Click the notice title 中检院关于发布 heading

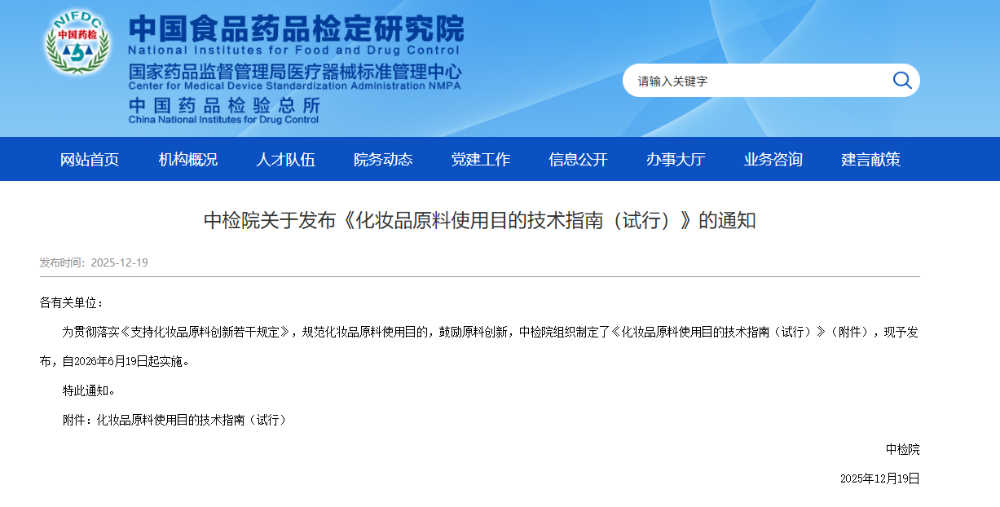click(x=480, y=221)
